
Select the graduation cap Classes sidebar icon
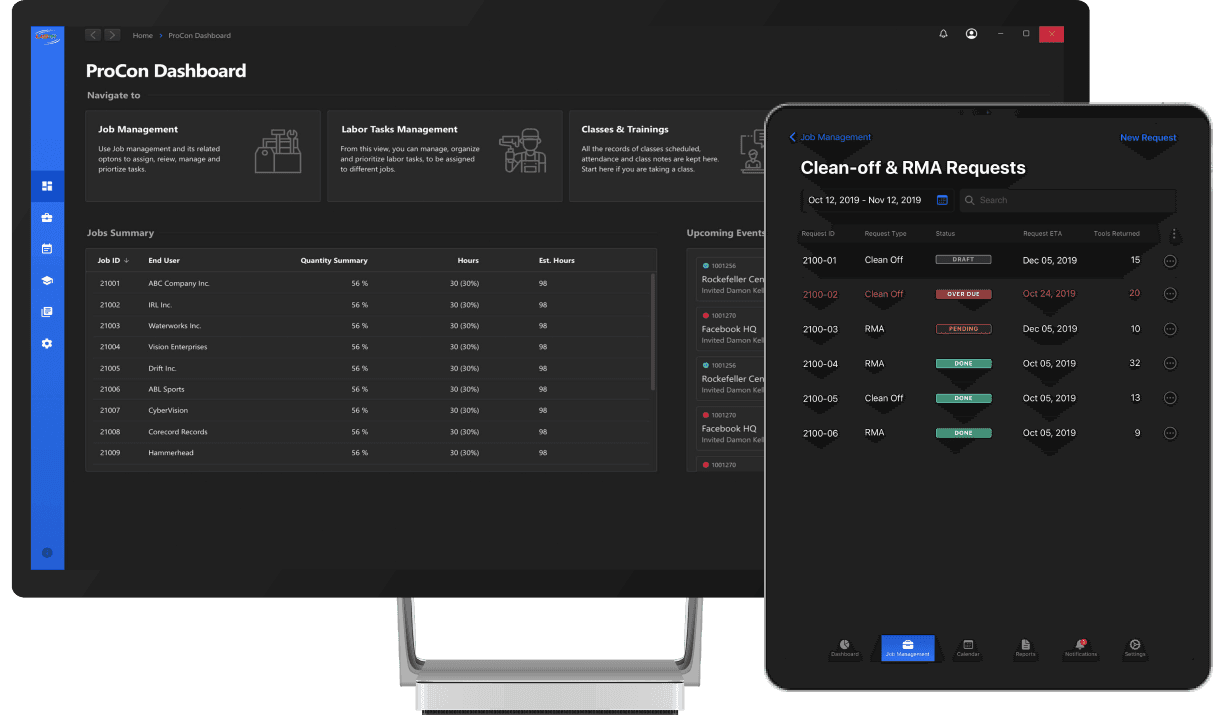pyautogui.click(x=47, y=281)
